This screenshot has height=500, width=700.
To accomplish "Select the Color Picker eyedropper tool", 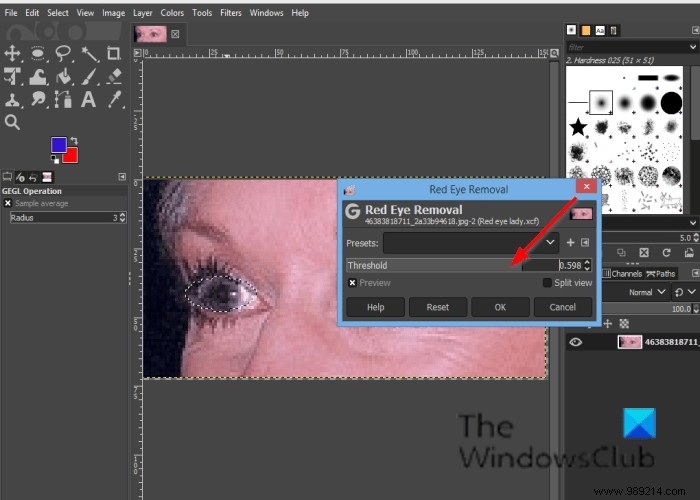I will 115,99.
